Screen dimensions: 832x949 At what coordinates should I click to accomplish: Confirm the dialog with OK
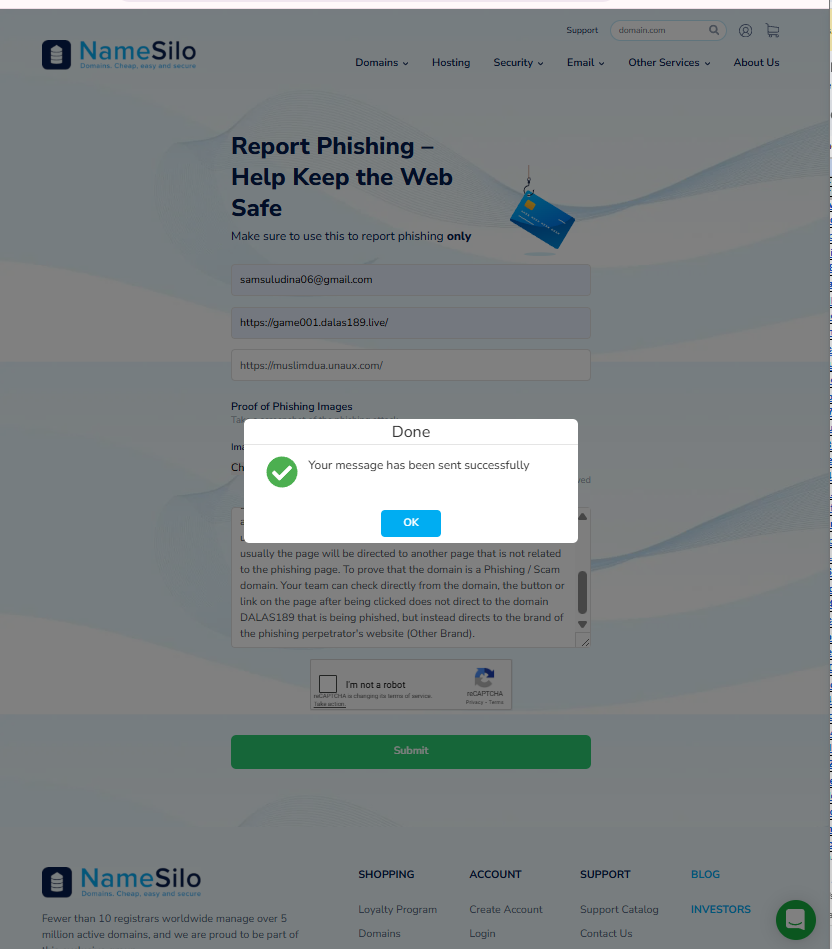coord(411,523)
